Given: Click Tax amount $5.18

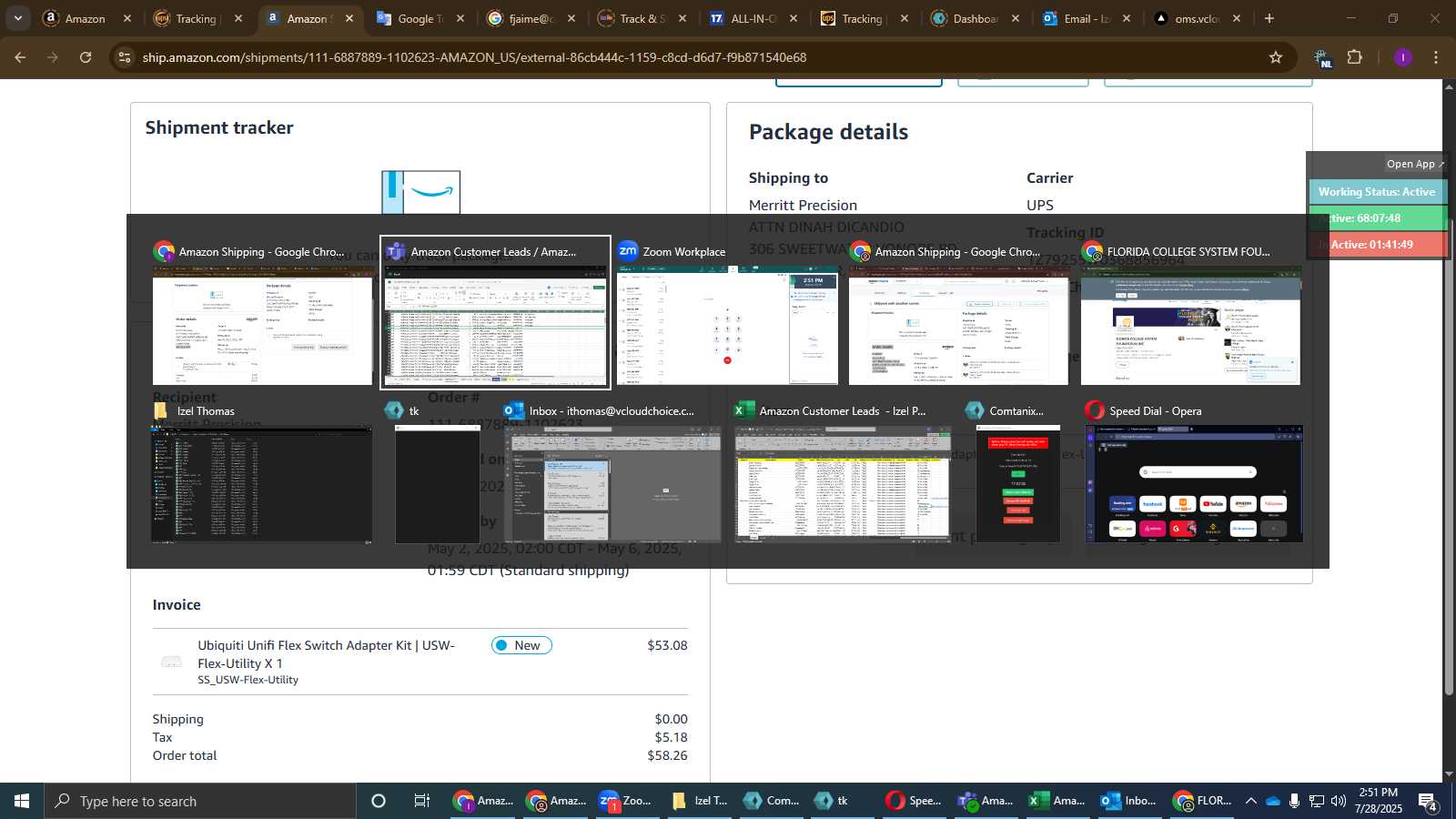Looking at the screenshot, I should pos(672,737).
